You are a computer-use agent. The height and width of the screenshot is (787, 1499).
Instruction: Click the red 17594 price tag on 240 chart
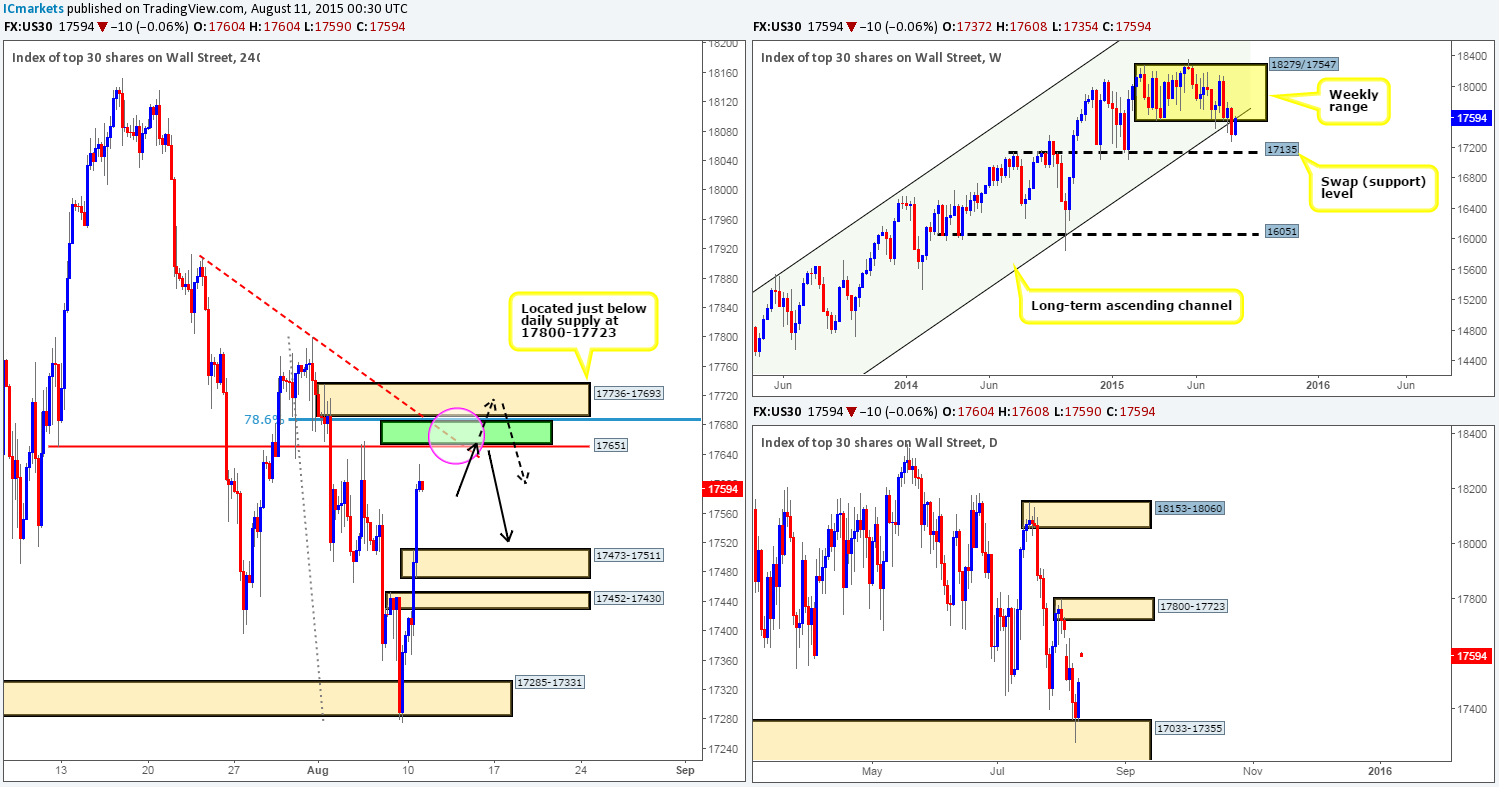pos(722,489)
